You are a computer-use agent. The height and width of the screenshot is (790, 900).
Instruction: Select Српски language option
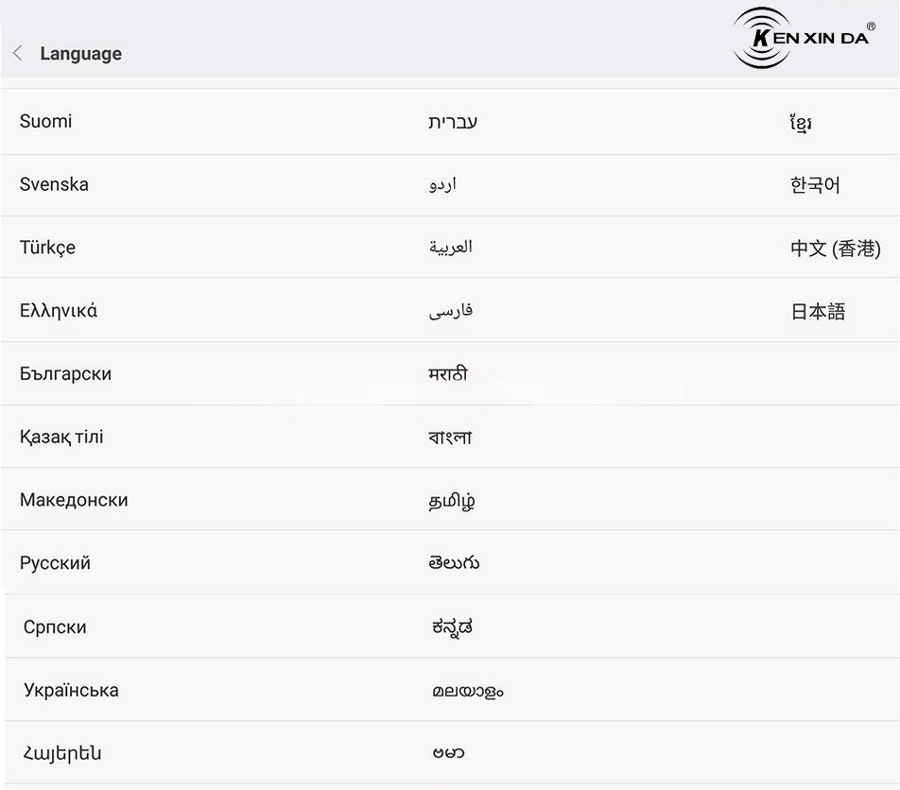55,627
